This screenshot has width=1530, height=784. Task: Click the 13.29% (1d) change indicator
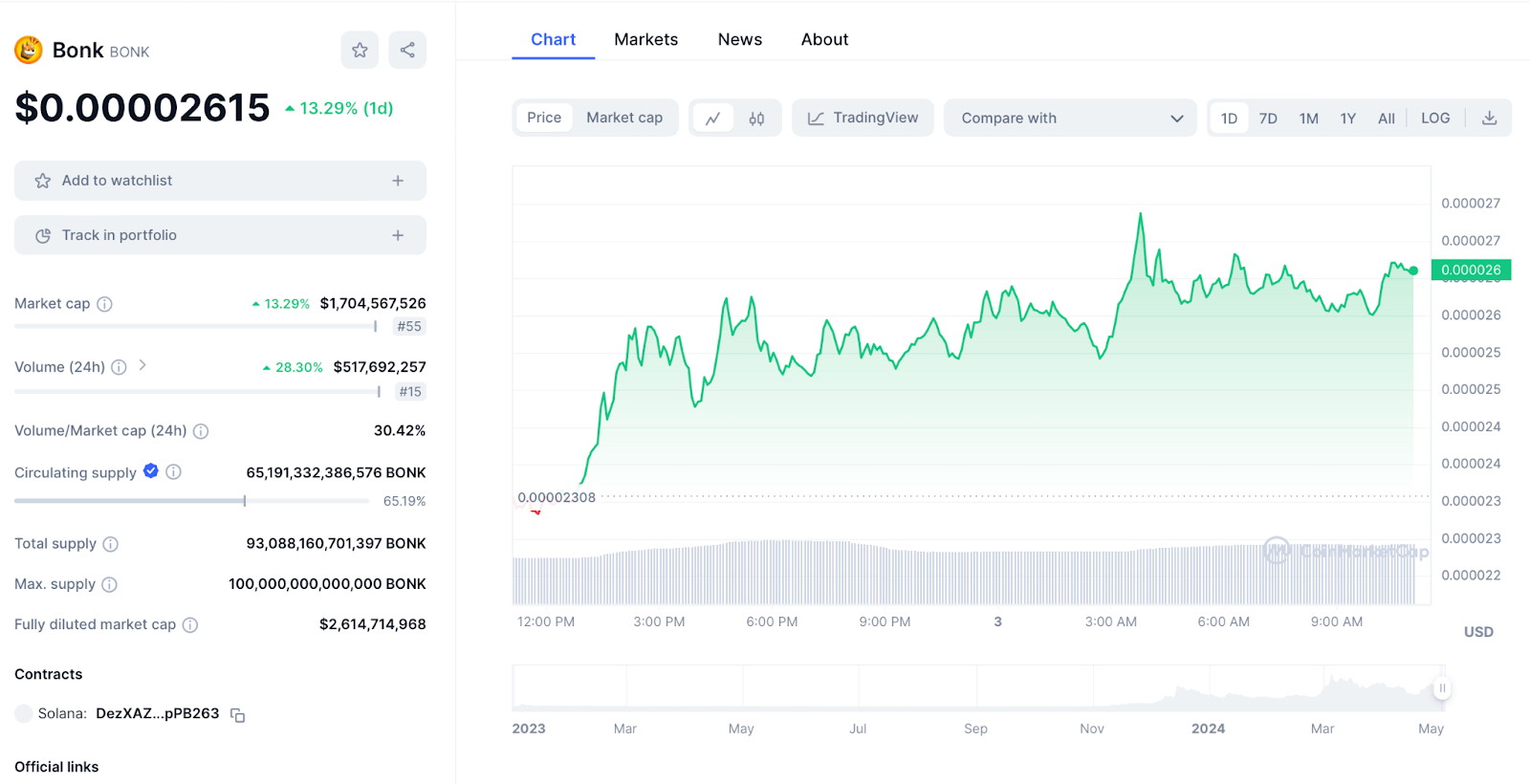tap(339, 108)
